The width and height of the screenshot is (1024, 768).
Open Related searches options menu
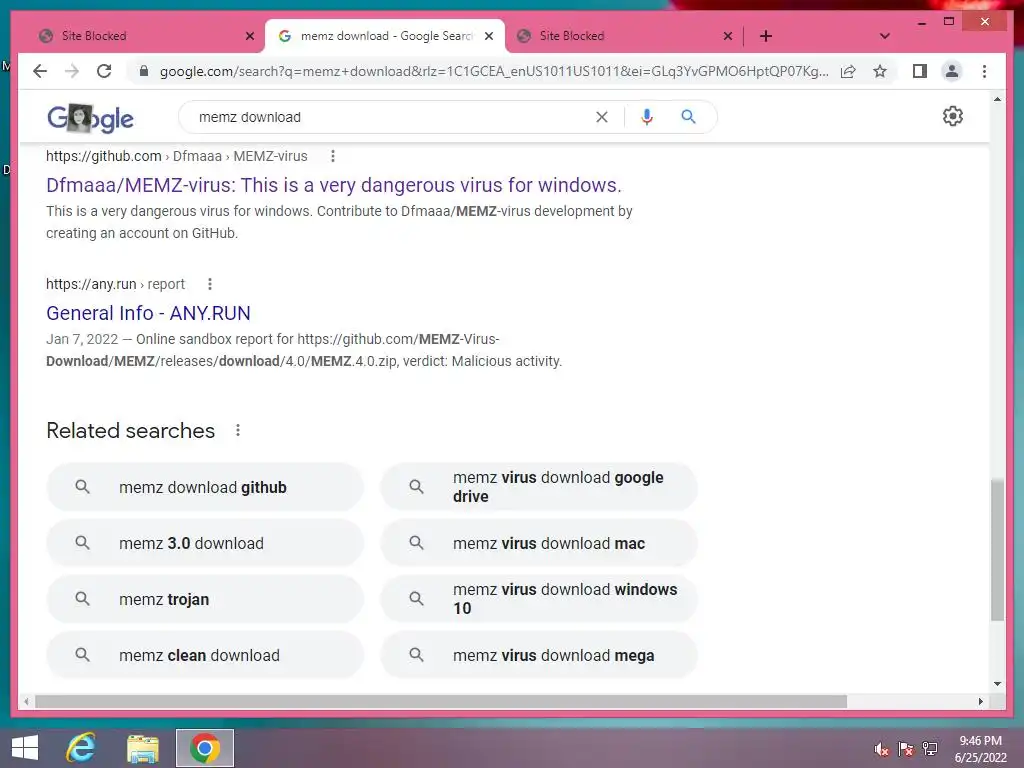tap(238, 430)
